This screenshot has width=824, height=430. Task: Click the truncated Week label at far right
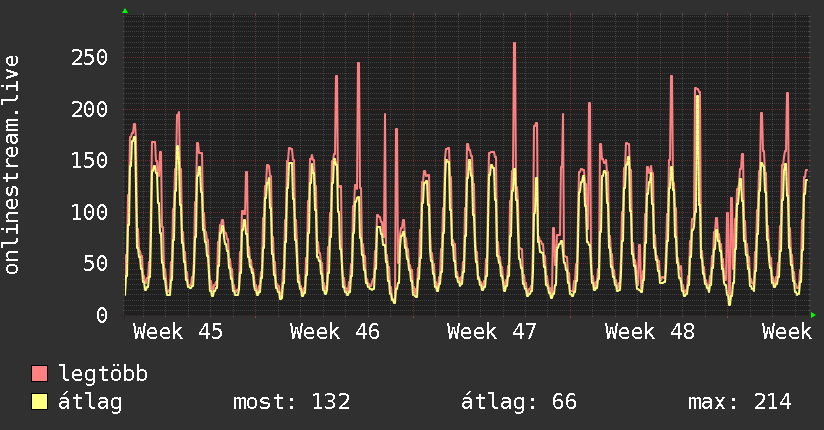pos(786,332)
